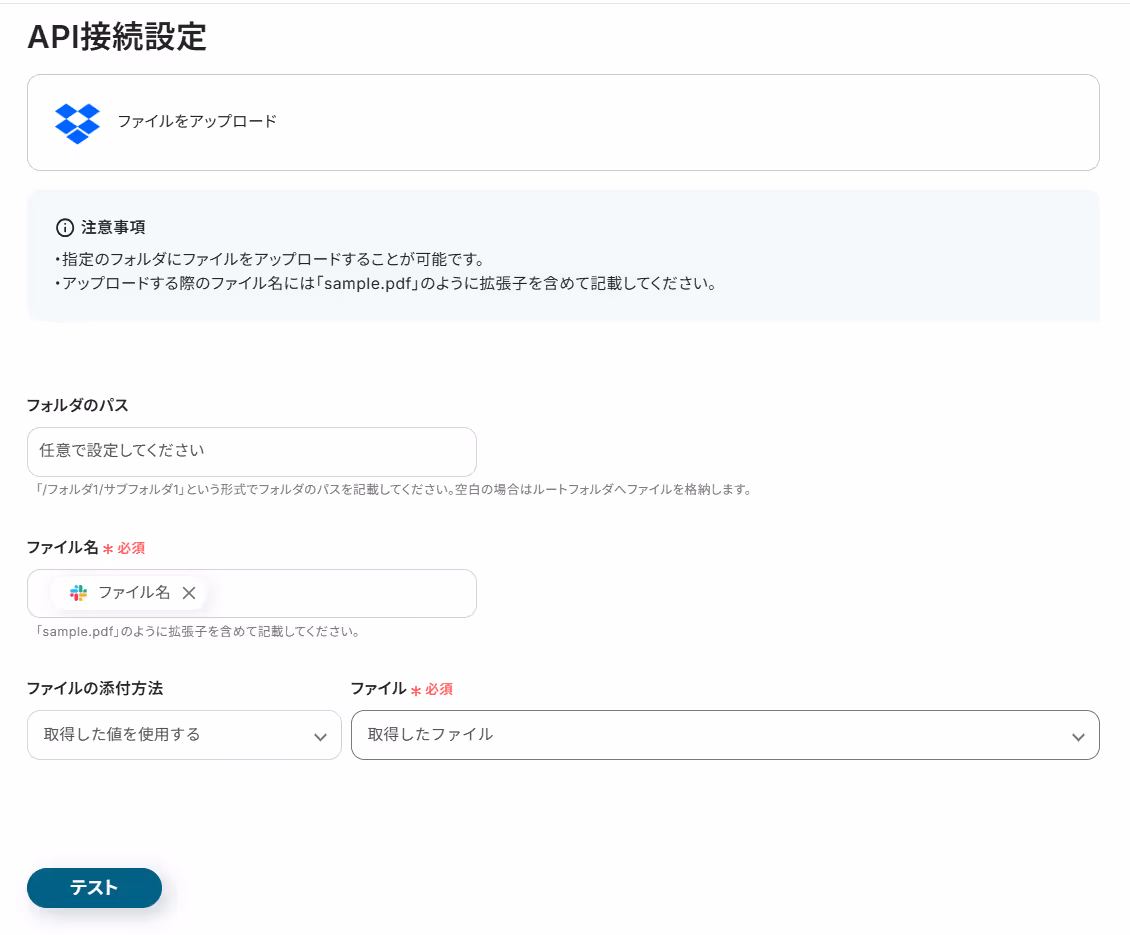Click chevron arrow of 取得した値を使用する

coord(320,737)
